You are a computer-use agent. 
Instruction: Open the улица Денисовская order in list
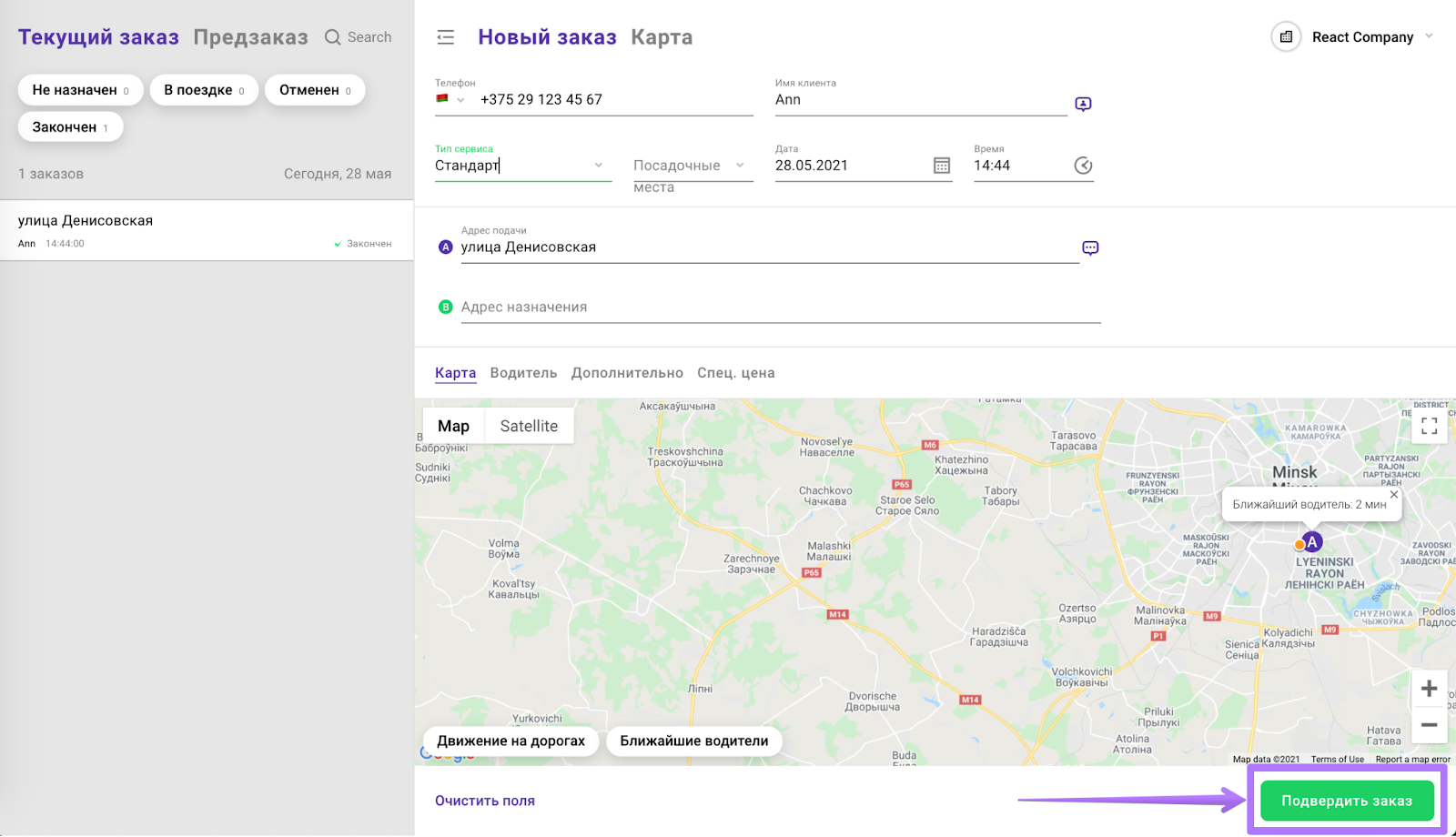(207, 231)
